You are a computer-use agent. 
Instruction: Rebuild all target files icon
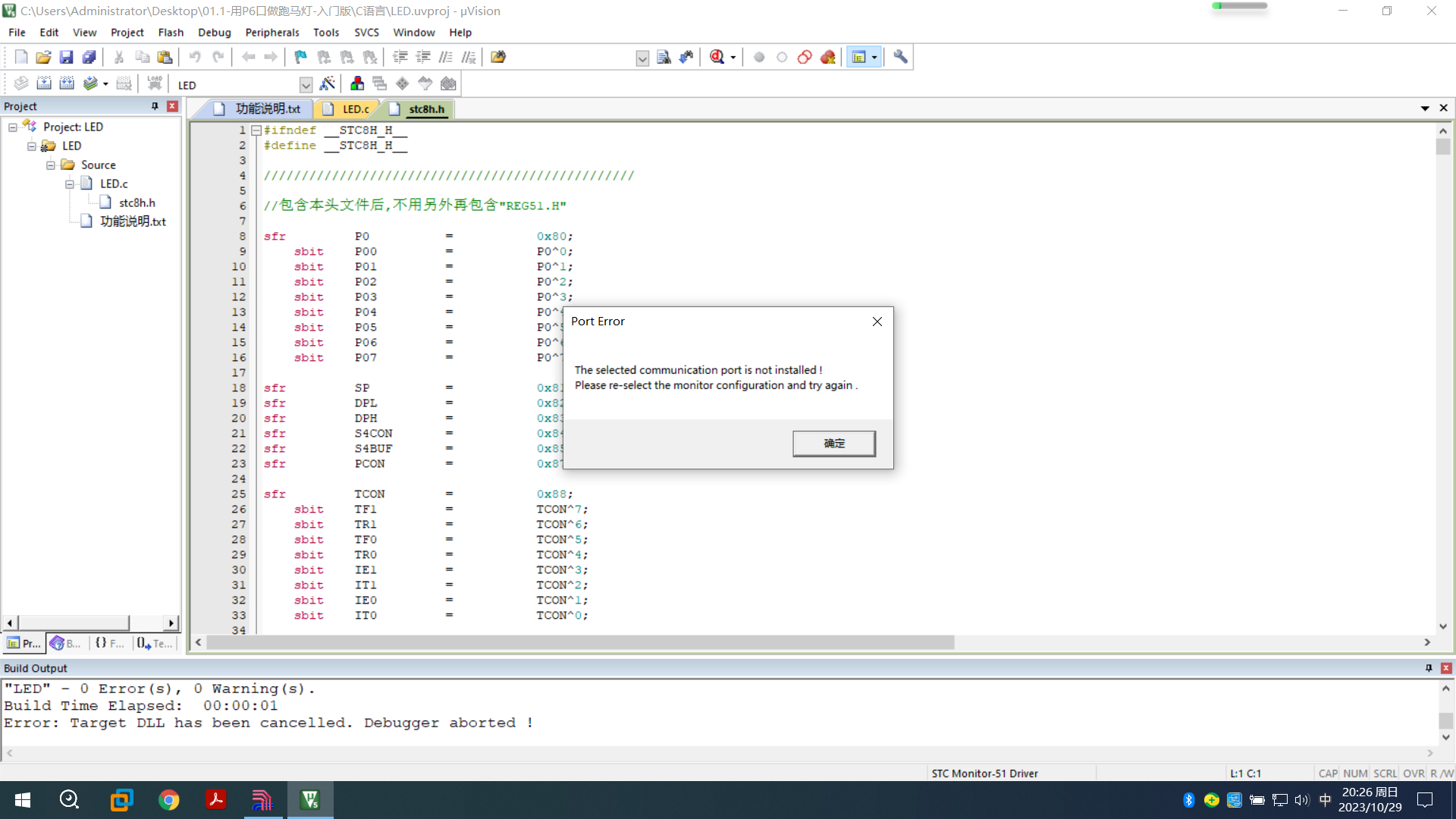pos(67,83)
